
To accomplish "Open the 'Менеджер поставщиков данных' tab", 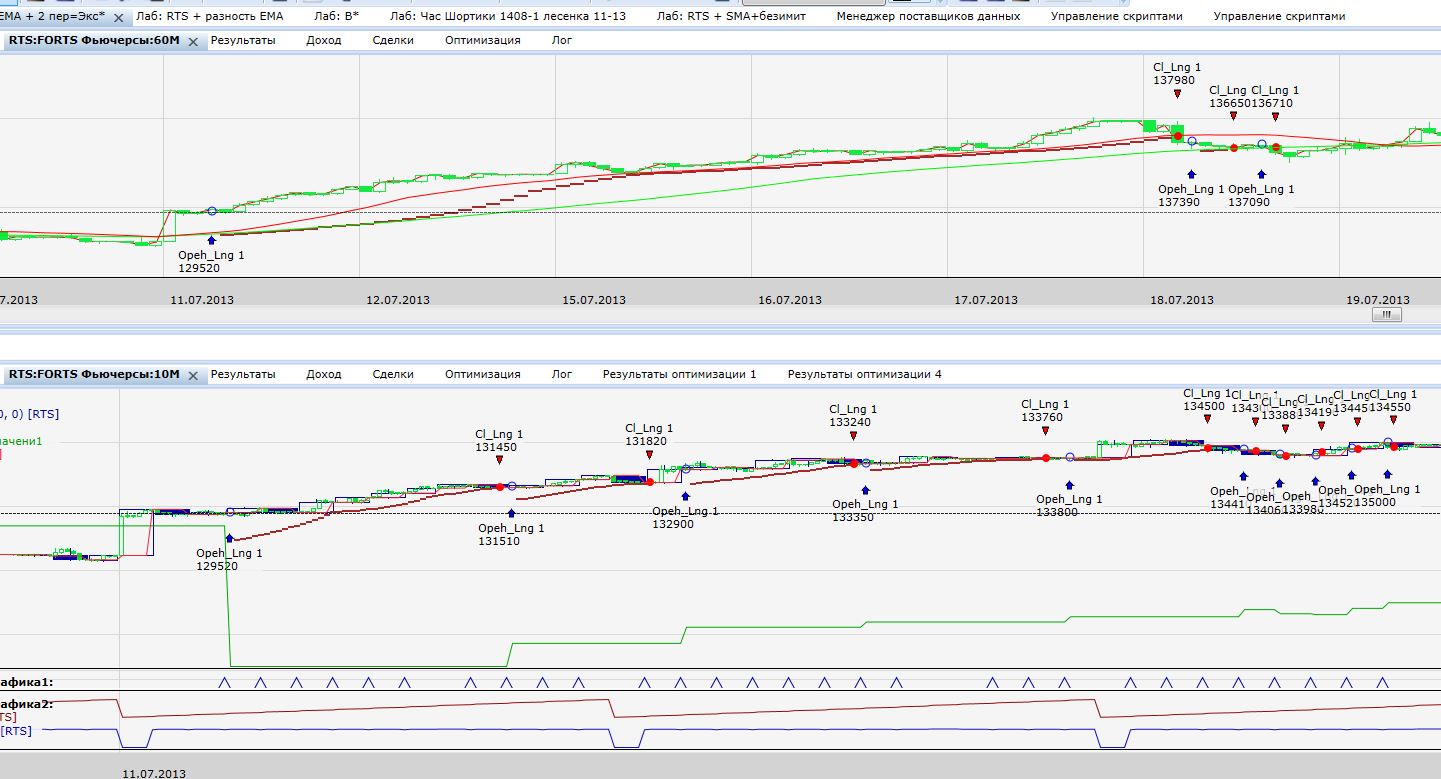I will coord(928,17).
